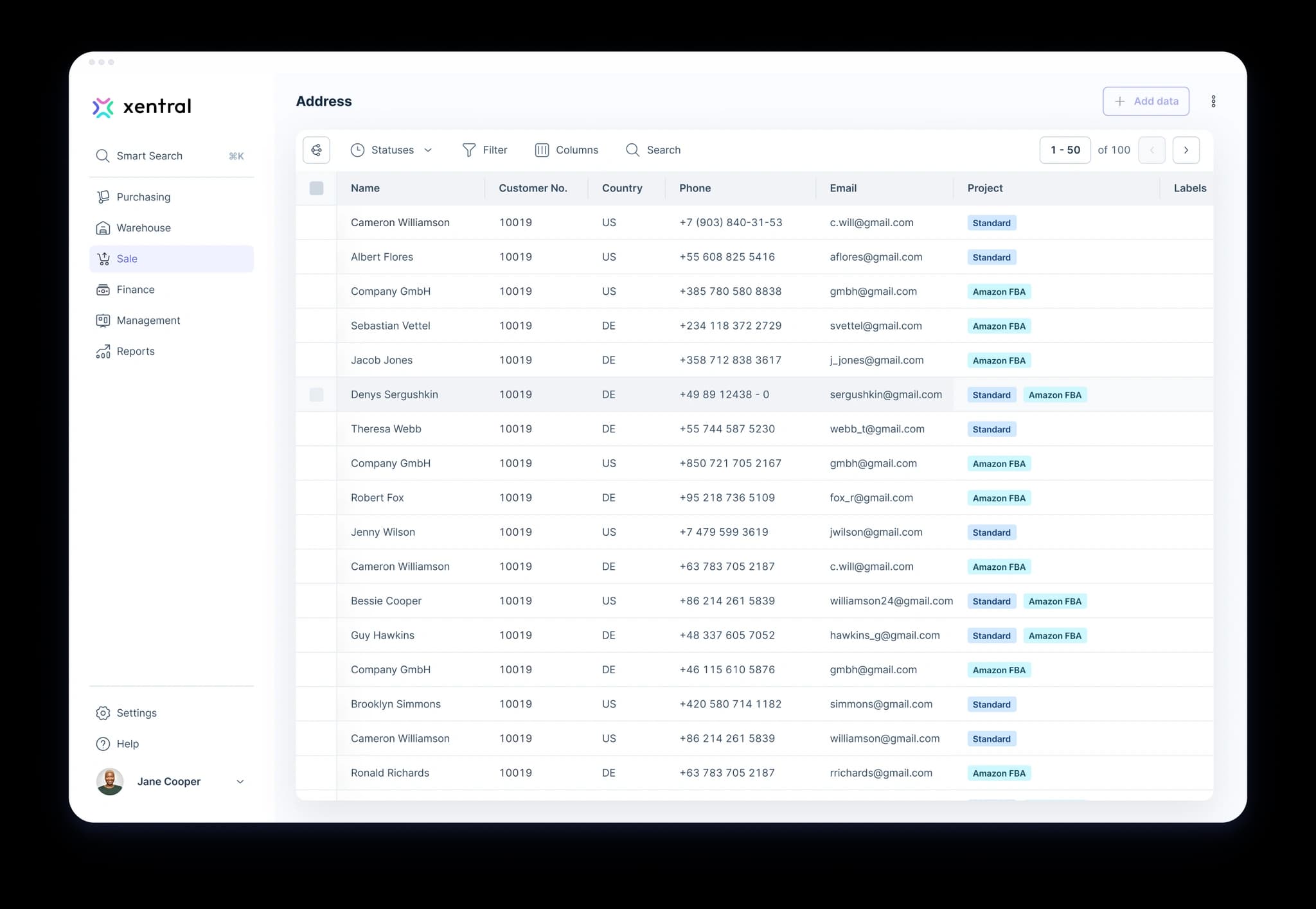Open the Purchasing menu item

click(x=172, y=197)
